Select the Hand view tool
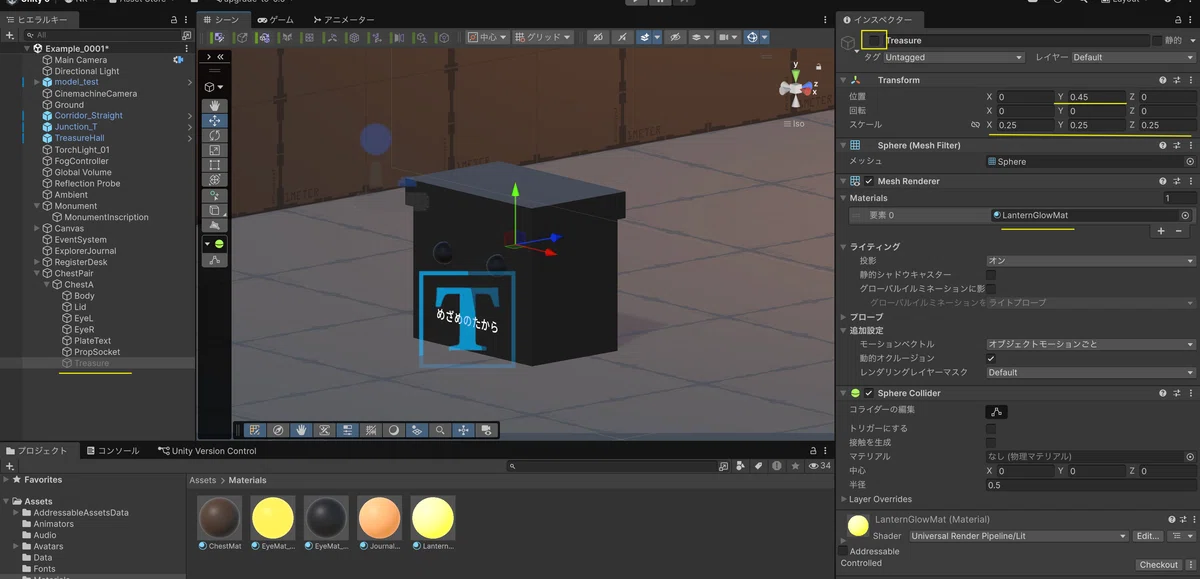Screen dimensions: 1200x579 pyautogui.click(x=214, y=106)
